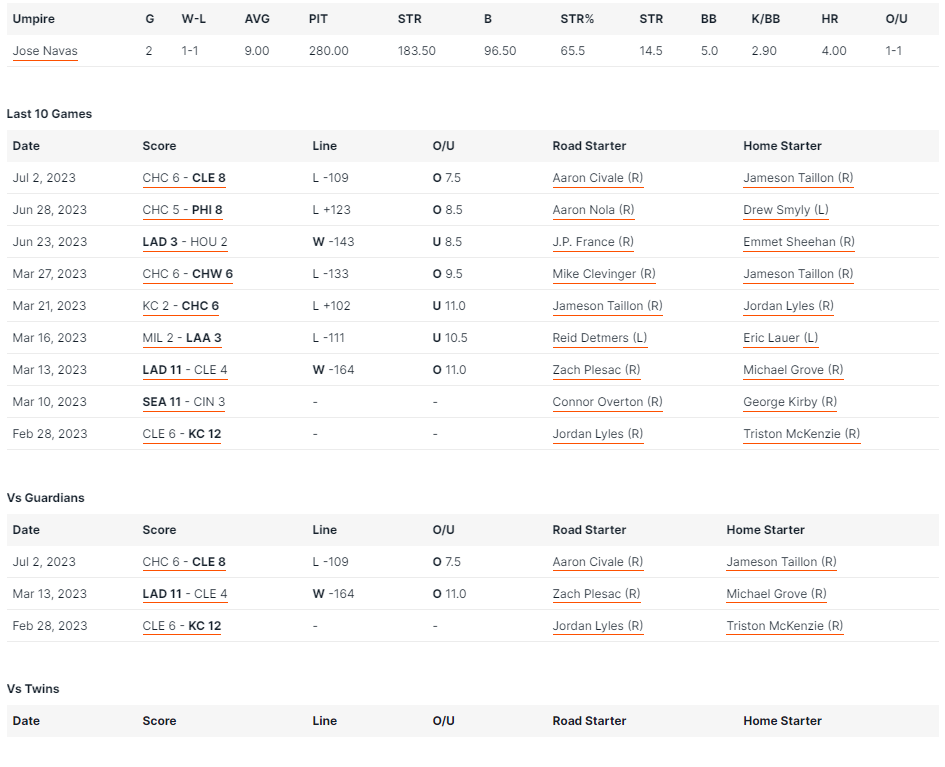Click the Vs Guardians heading
This screenshot has width=945, height=767.
point(46,498)
